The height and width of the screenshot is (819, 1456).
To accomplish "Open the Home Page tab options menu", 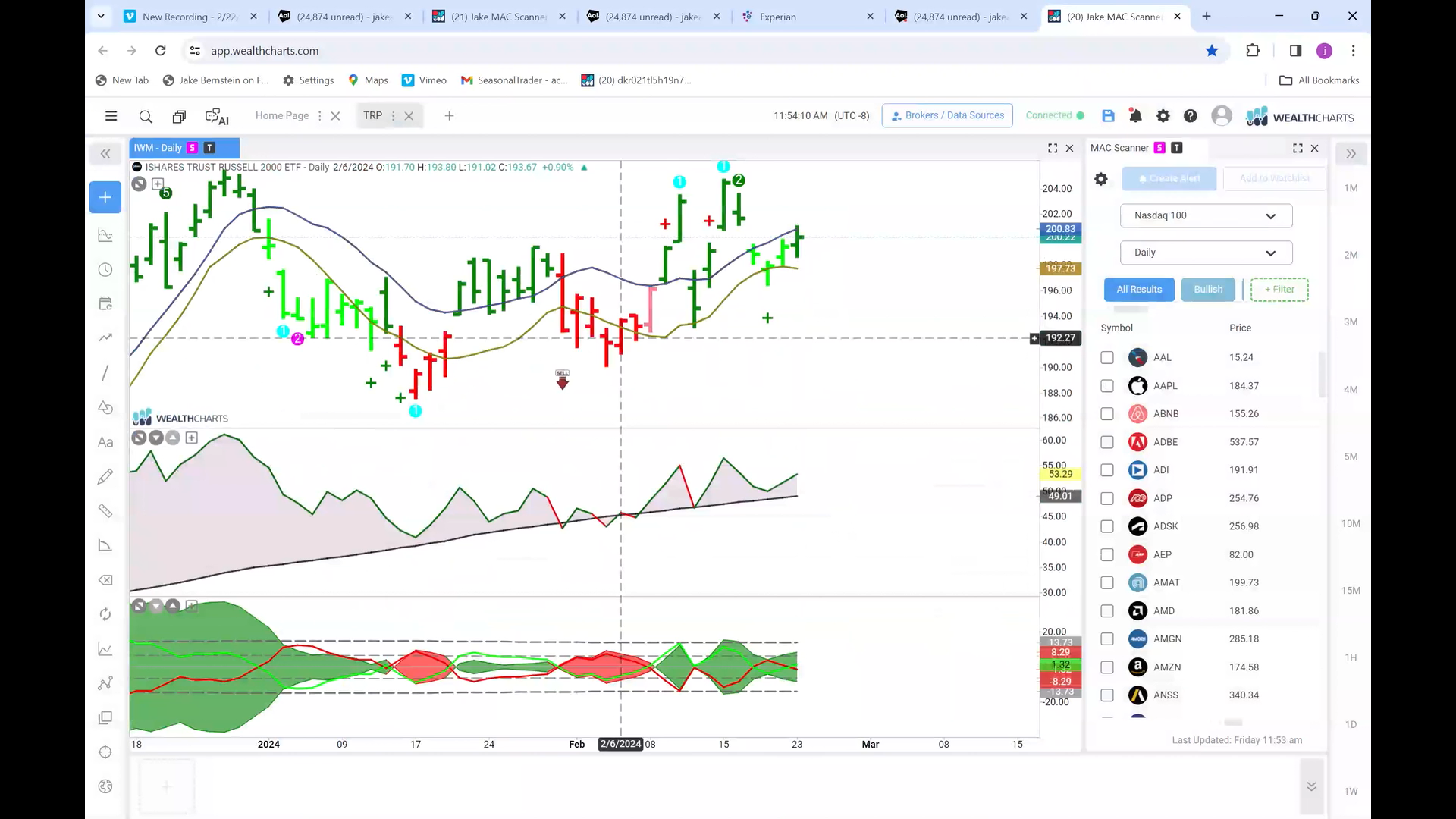I will [320, 116].
